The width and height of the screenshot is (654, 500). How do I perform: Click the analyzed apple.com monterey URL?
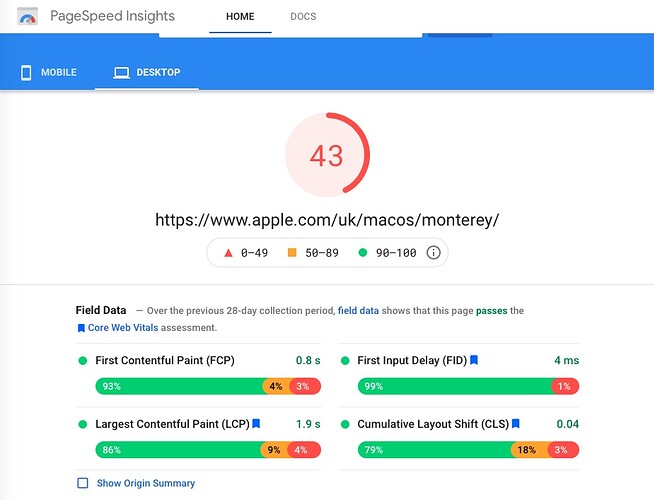(x=327, y=219)
